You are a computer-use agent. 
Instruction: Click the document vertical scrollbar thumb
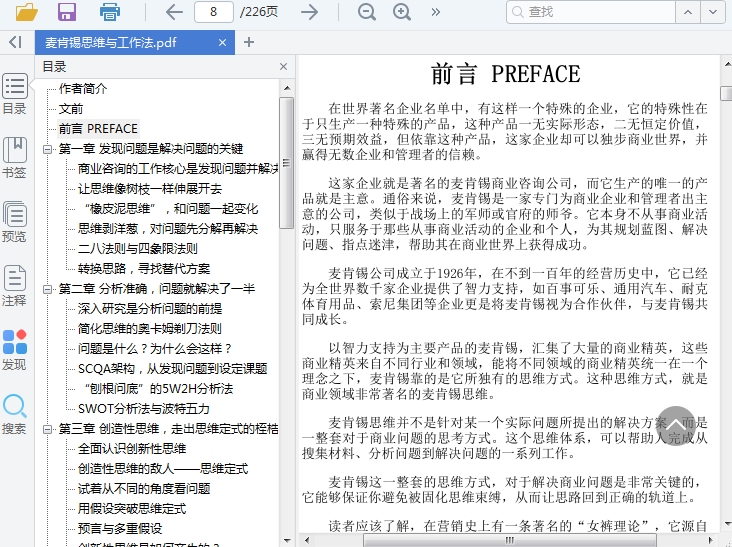click(x=726, y=93)
